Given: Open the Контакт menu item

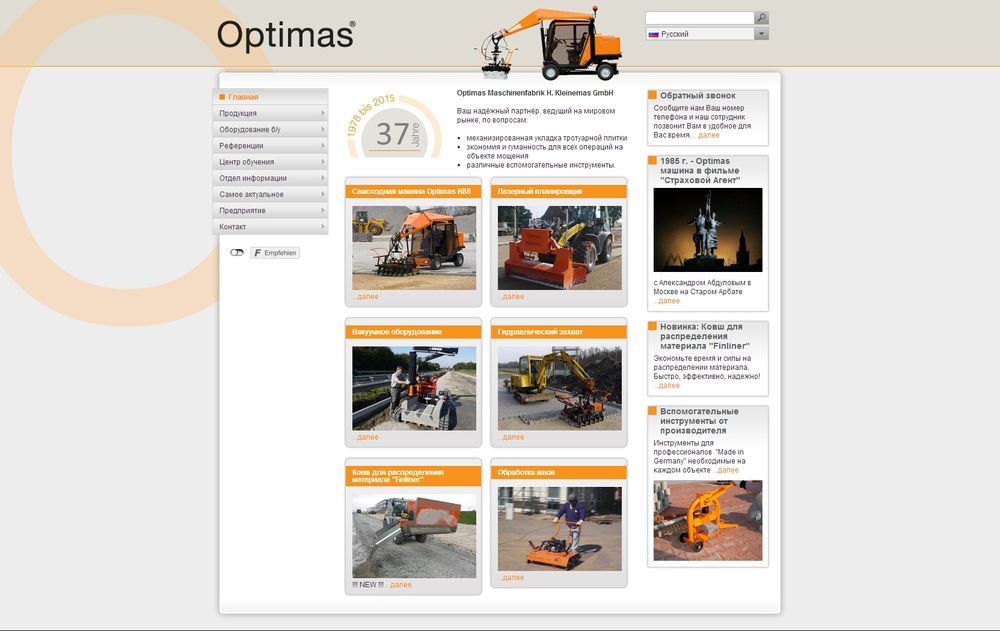Looking at the screenshot, I should tap(270, 226).
